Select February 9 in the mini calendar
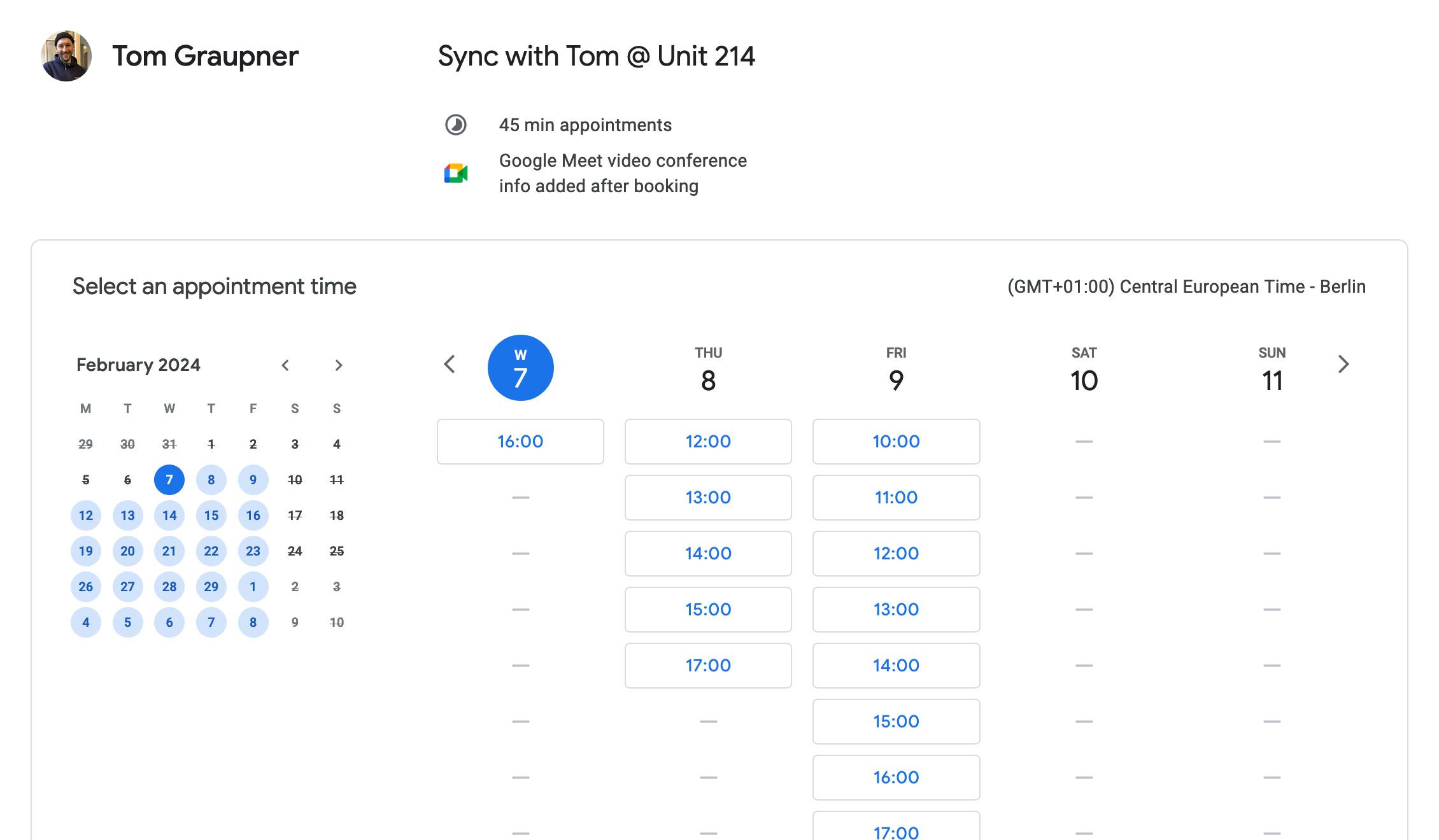 pos(253,480)
